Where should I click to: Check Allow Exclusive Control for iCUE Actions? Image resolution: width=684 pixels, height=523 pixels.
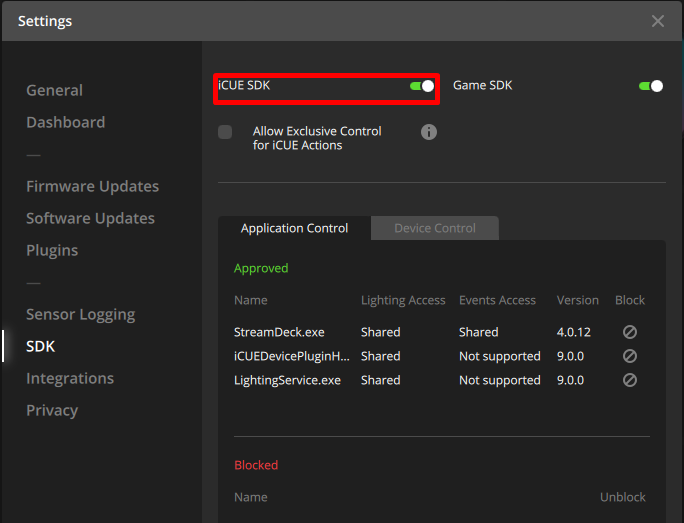pos(225,132)
